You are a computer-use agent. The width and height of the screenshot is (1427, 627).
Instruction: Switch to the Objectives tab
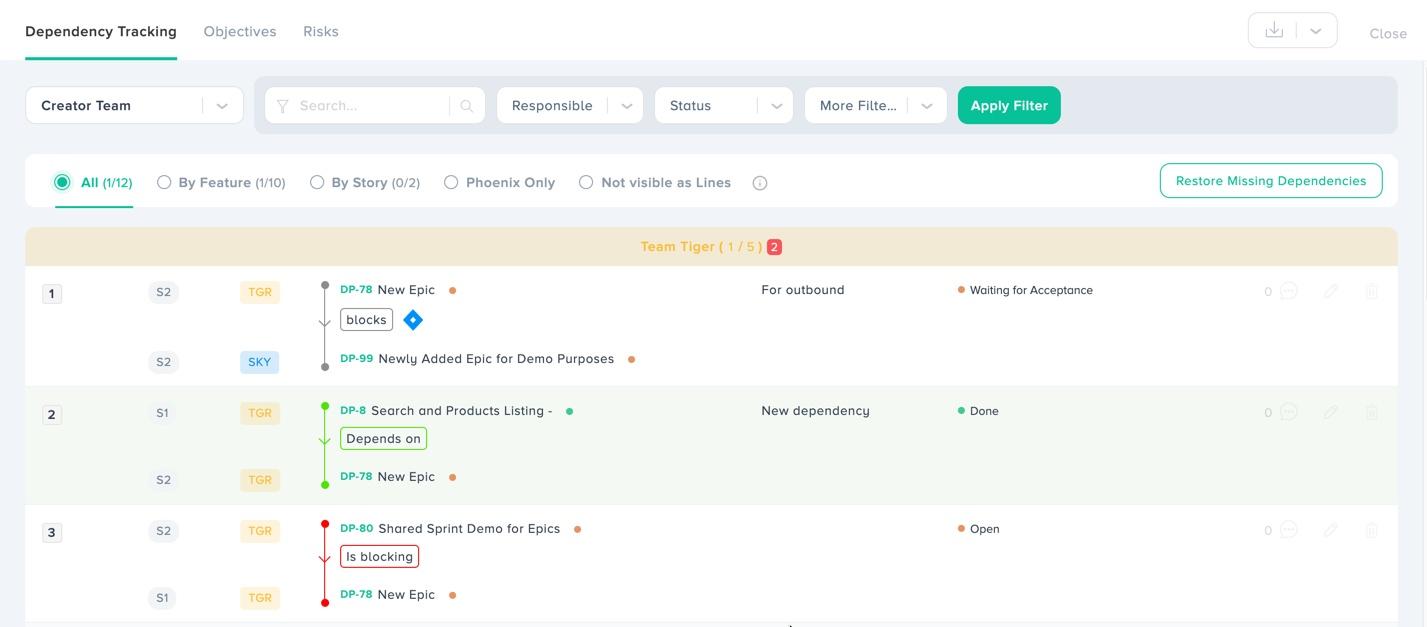coord(240,32)
